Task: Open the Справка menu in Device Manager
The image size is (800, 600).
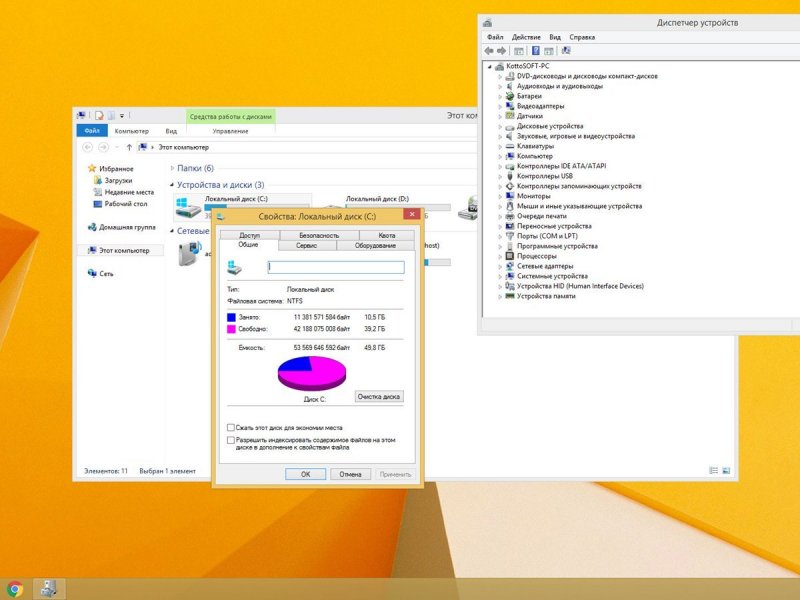Action: [582, 37]
